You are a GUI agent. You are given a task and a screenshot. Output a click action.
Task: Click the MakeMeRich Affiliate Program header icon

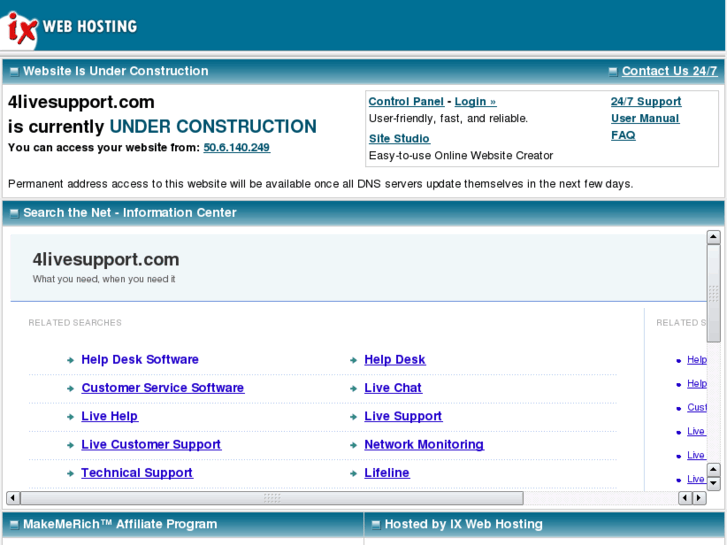pyautogui.click(x=14, y=525)
